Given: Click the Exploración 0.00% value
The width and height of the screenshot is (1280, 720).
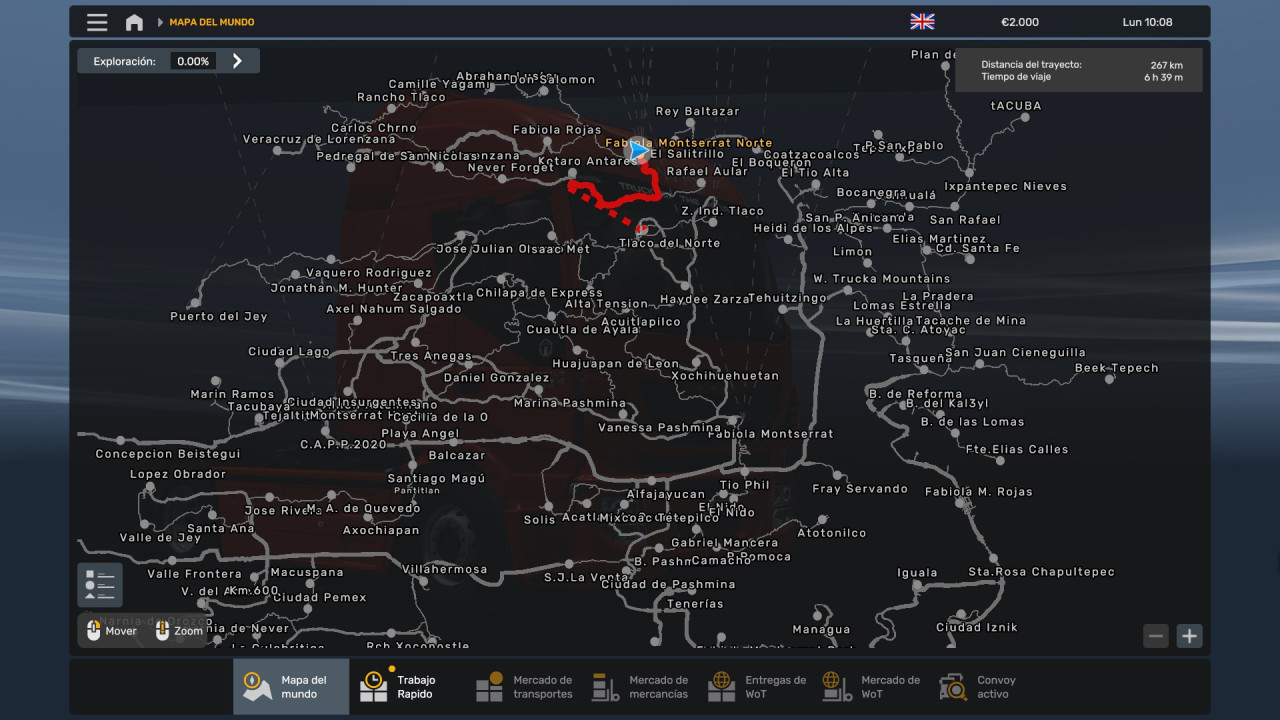Looking at the screenshot, I should (x=192, y=61).
